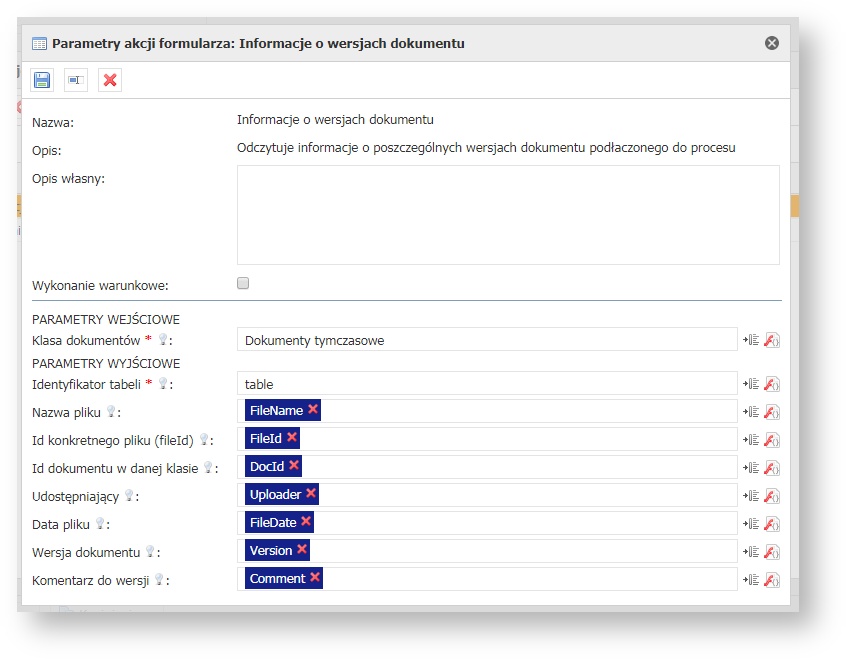Open variable picker for Komentarz do wersji

point(751,579)
